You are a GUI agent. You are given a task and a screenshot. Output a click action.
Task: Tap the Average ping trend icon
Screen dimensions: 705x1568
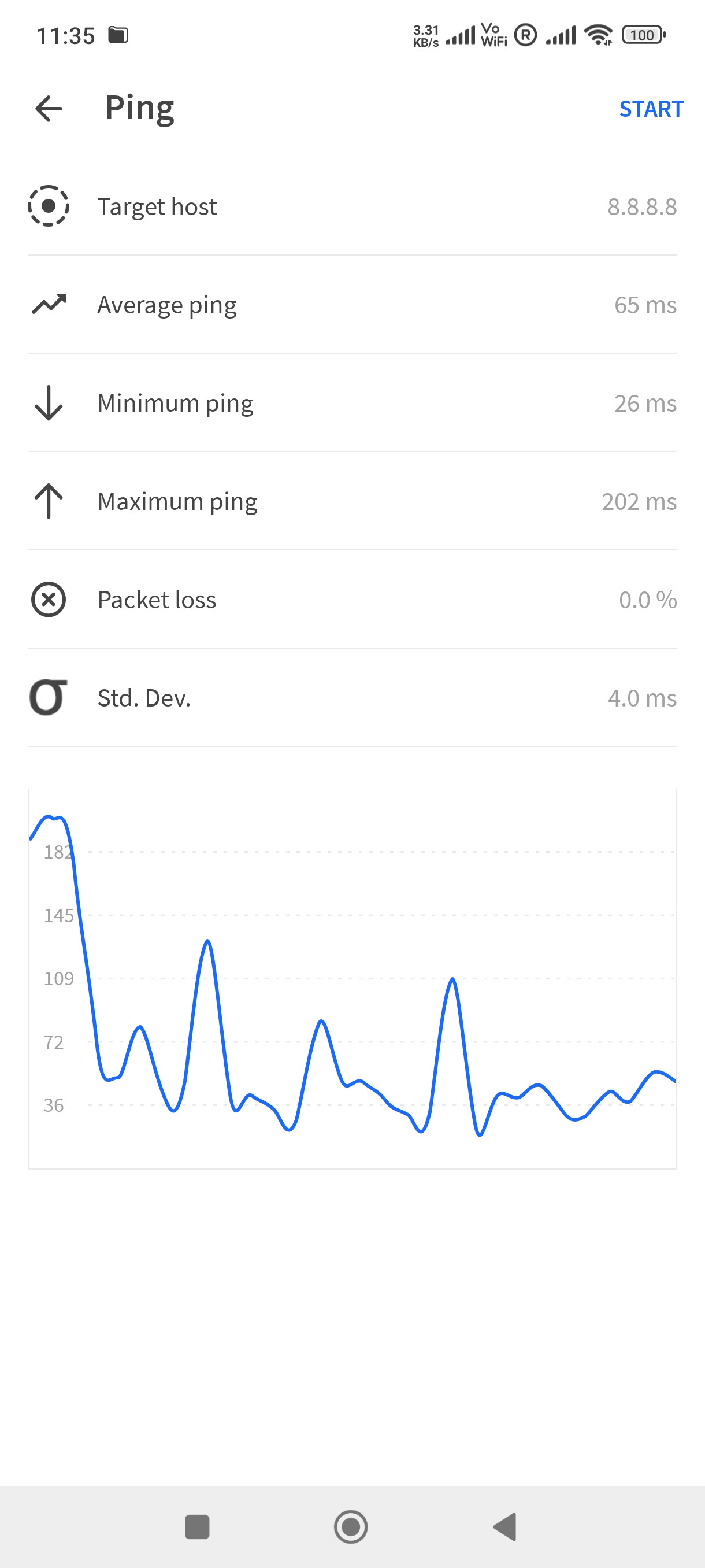49,304
